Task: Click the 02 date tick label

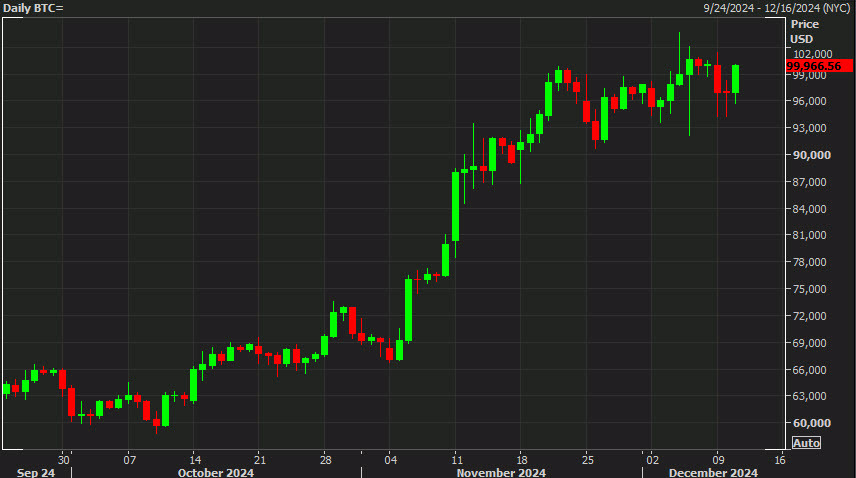Action: coord(652,460)
